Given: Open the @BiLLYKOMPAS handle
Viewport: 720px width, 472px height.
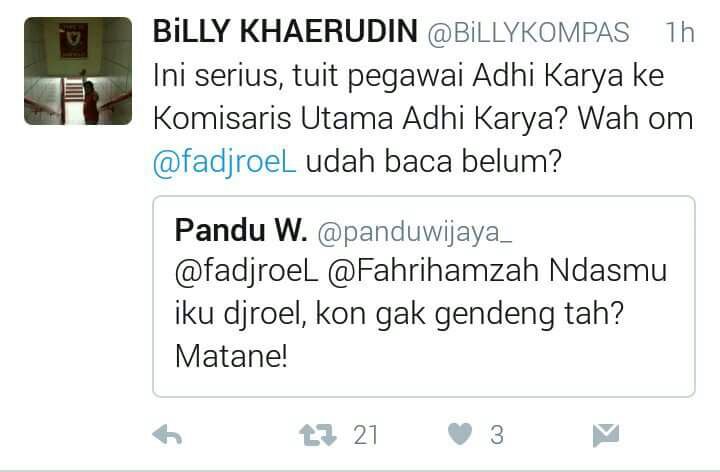Looking at the screenshot, I should [x=529, y=33].
